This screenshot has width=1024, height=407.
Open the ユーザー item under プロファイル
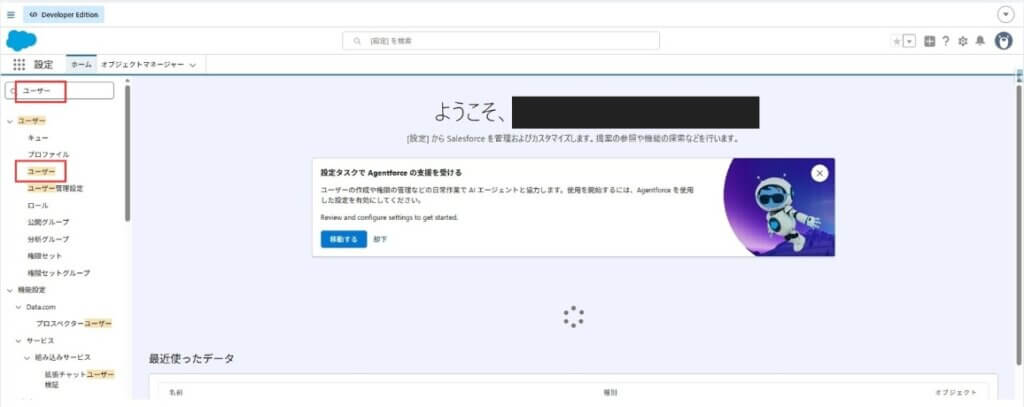[x=40, y=171]
